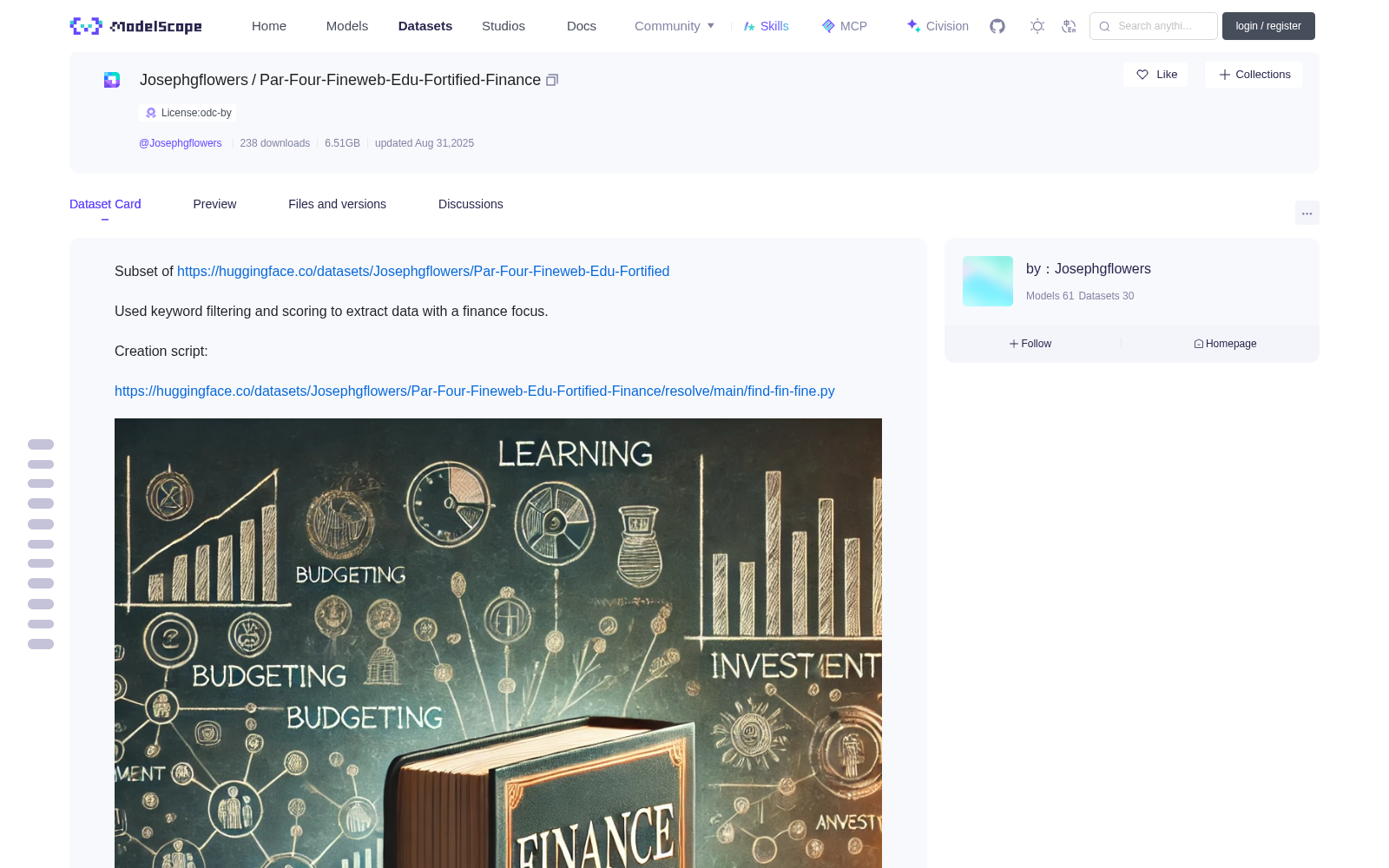This screenshot has height=868, width=1389.
Task: Open the Datasets section
Action: pos(425,26)
